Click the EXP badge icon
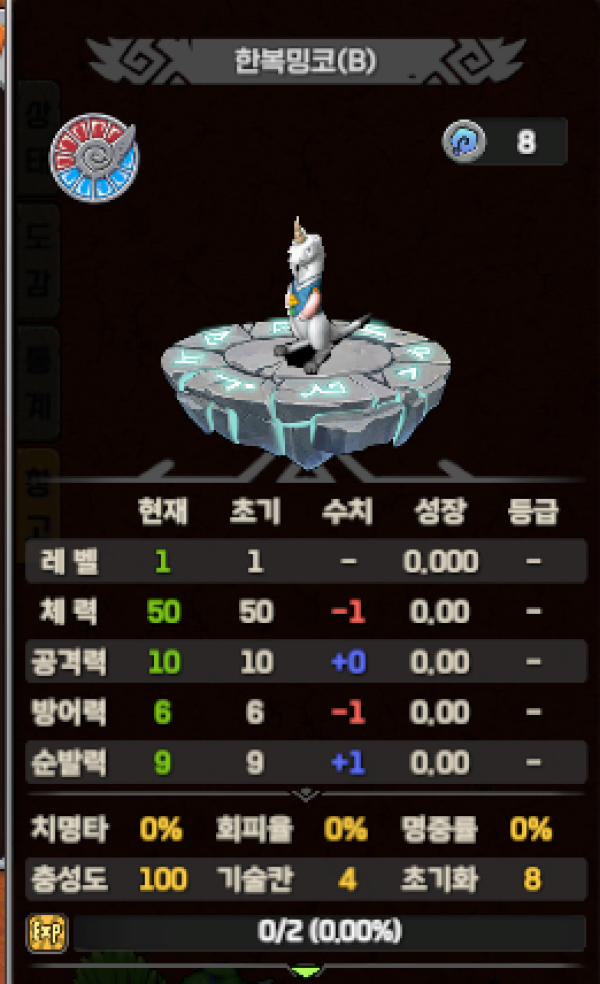This screenshot has width=600, height=984. pyautogui.click(x=48, y=933)
